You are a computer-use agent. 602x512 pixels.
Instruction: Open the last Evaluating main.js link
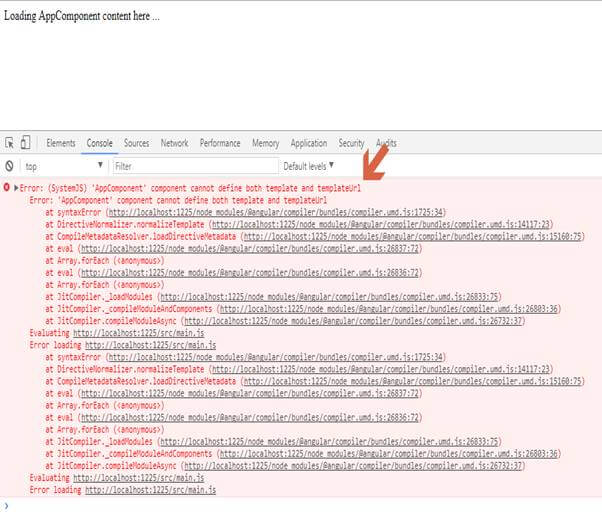pos(139,478)
